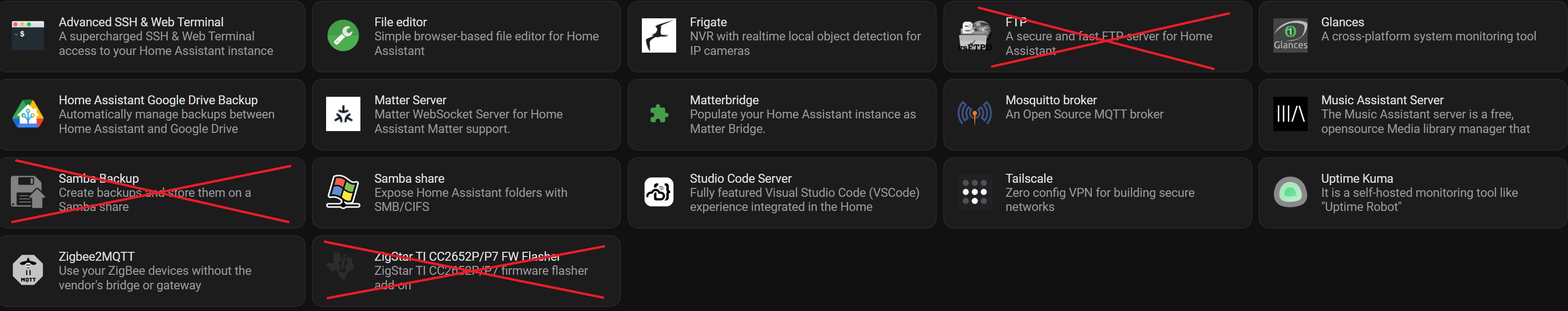Click 'Fully featured Visual Studio Code' description
This screenshot has width=1568, height=311.
804,200
